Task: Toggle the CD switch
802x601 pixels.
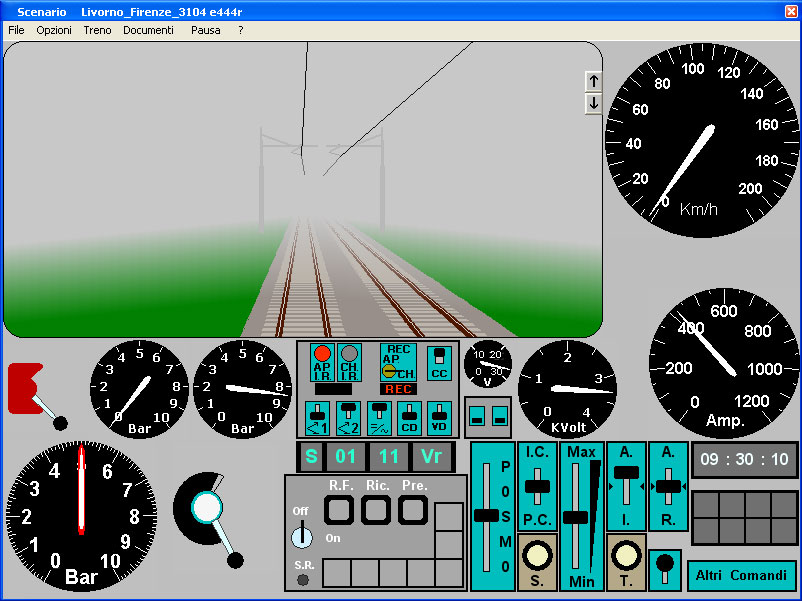Action: pos(409,416)
